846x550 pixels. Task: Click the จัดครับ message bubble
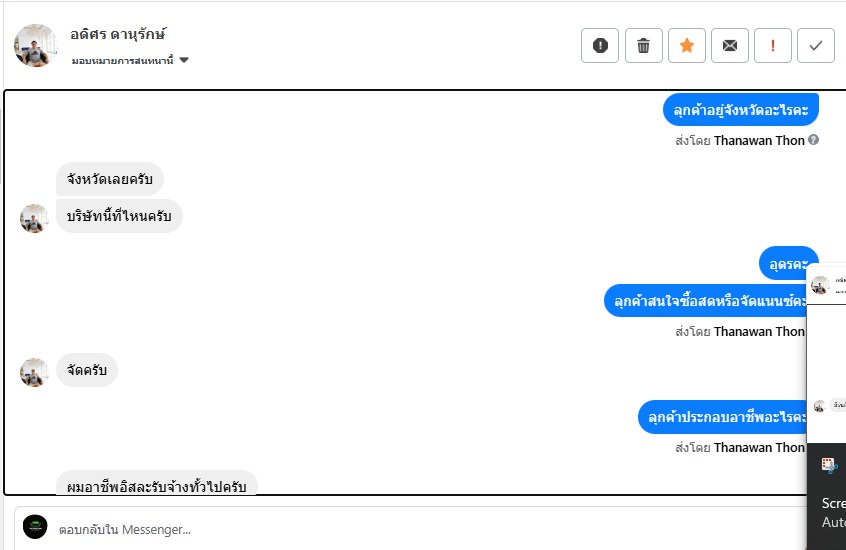(x=87, y=371)
